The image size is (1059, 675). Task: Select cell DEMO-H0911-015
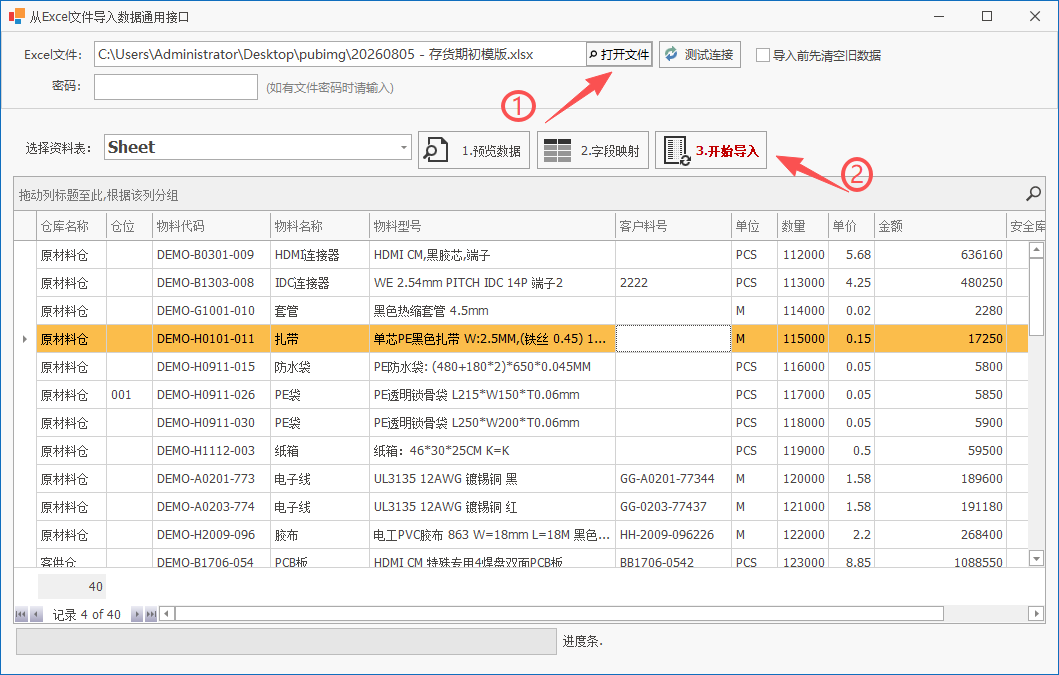[211, 367]
